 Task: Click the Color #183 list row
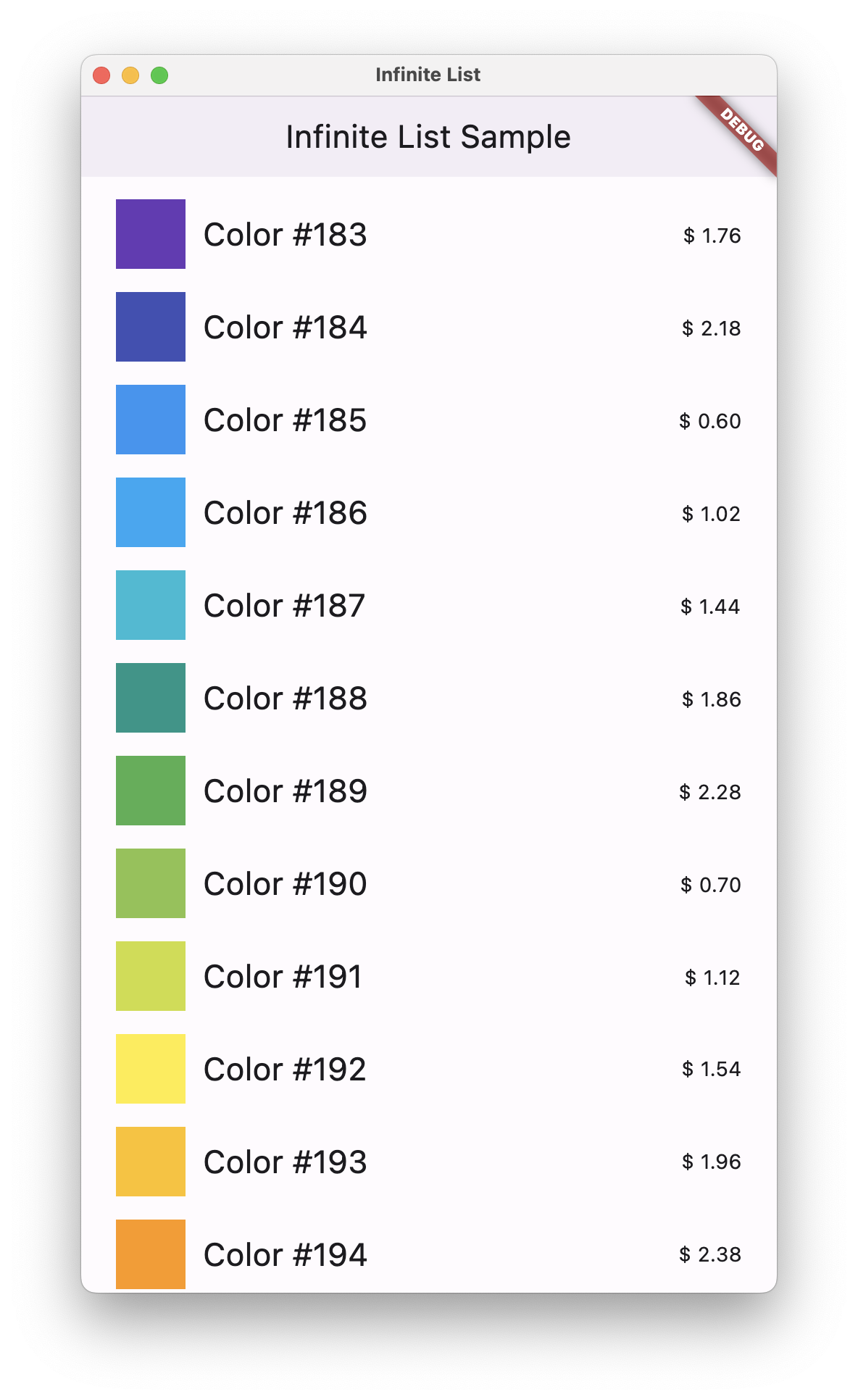[x=285, y=234]
